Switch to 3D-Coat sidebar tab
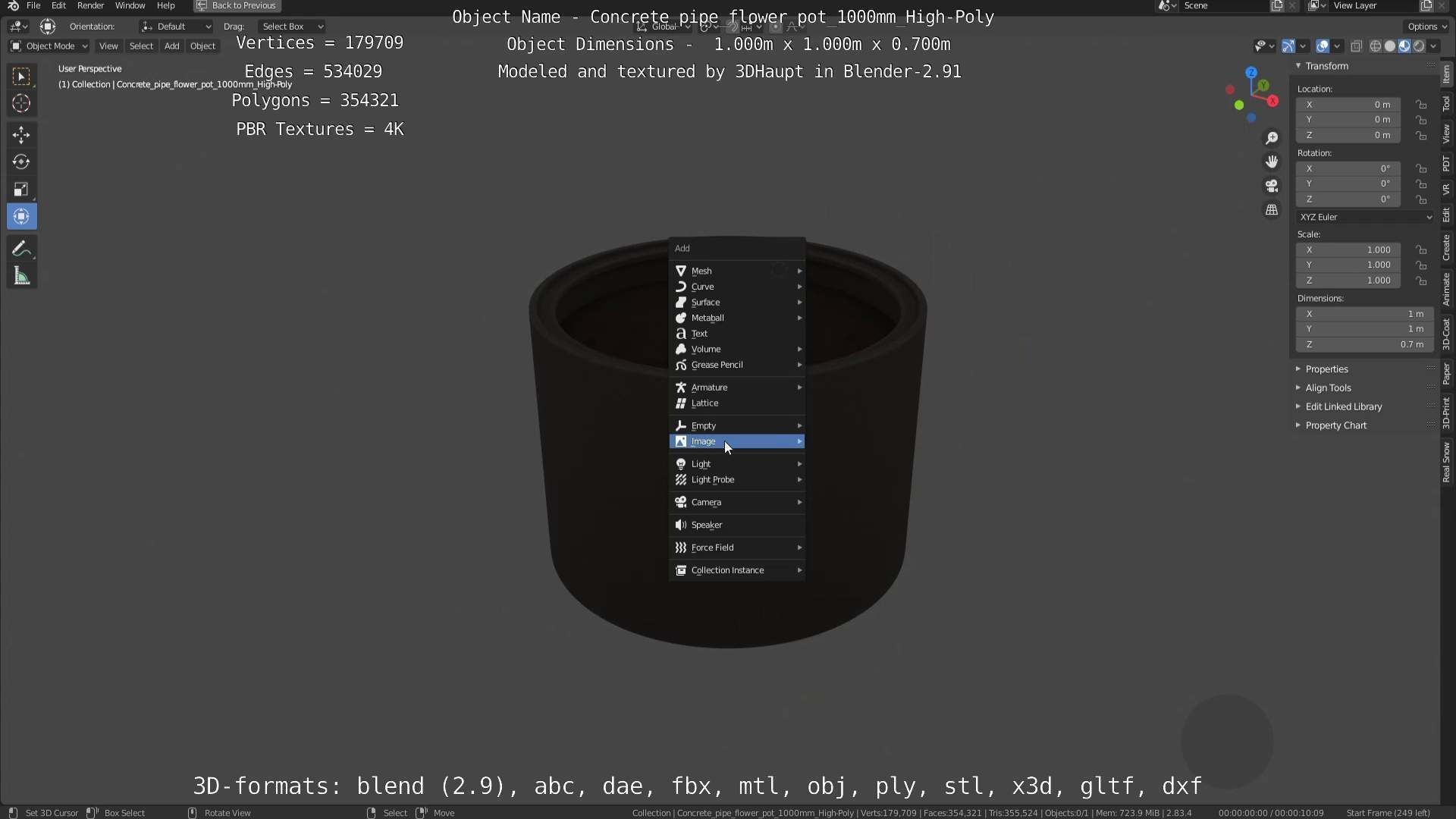 1447,334
